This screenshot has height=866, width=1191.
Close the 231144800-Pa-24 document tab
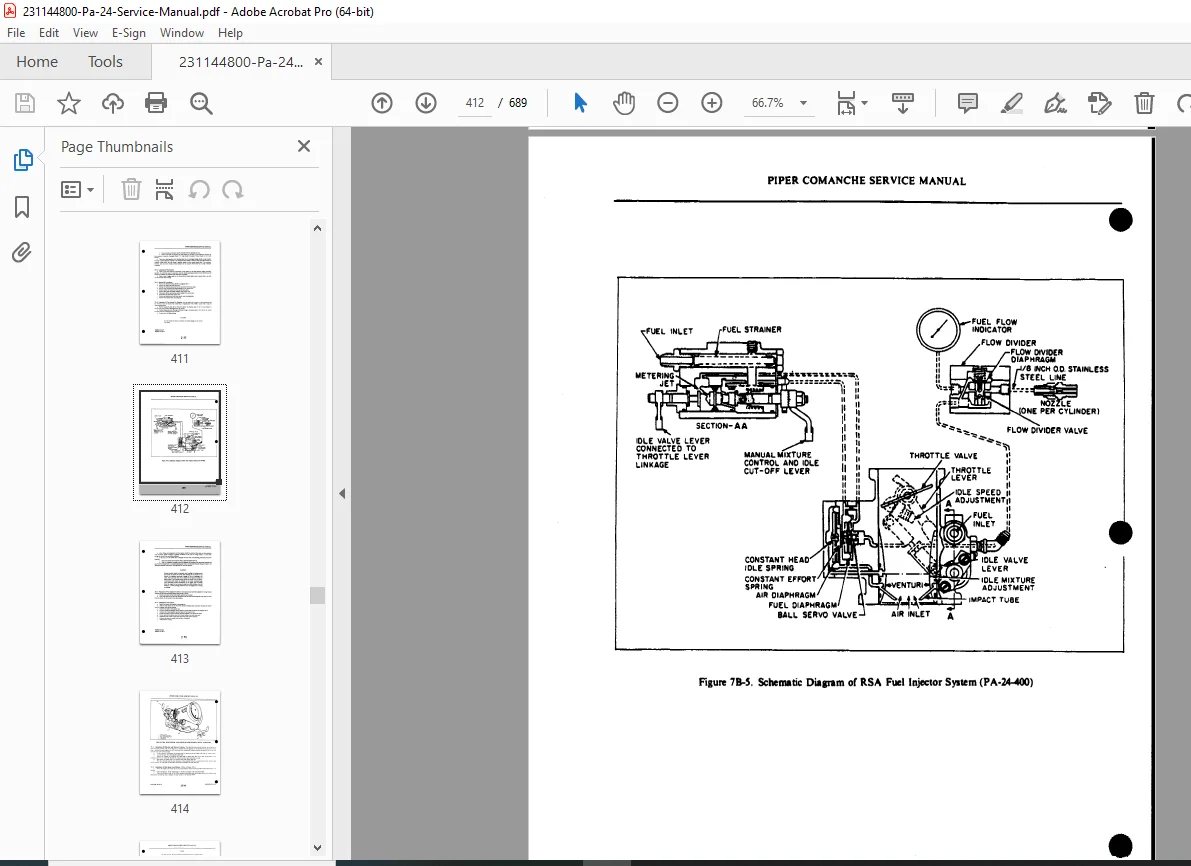pos(318,62)
